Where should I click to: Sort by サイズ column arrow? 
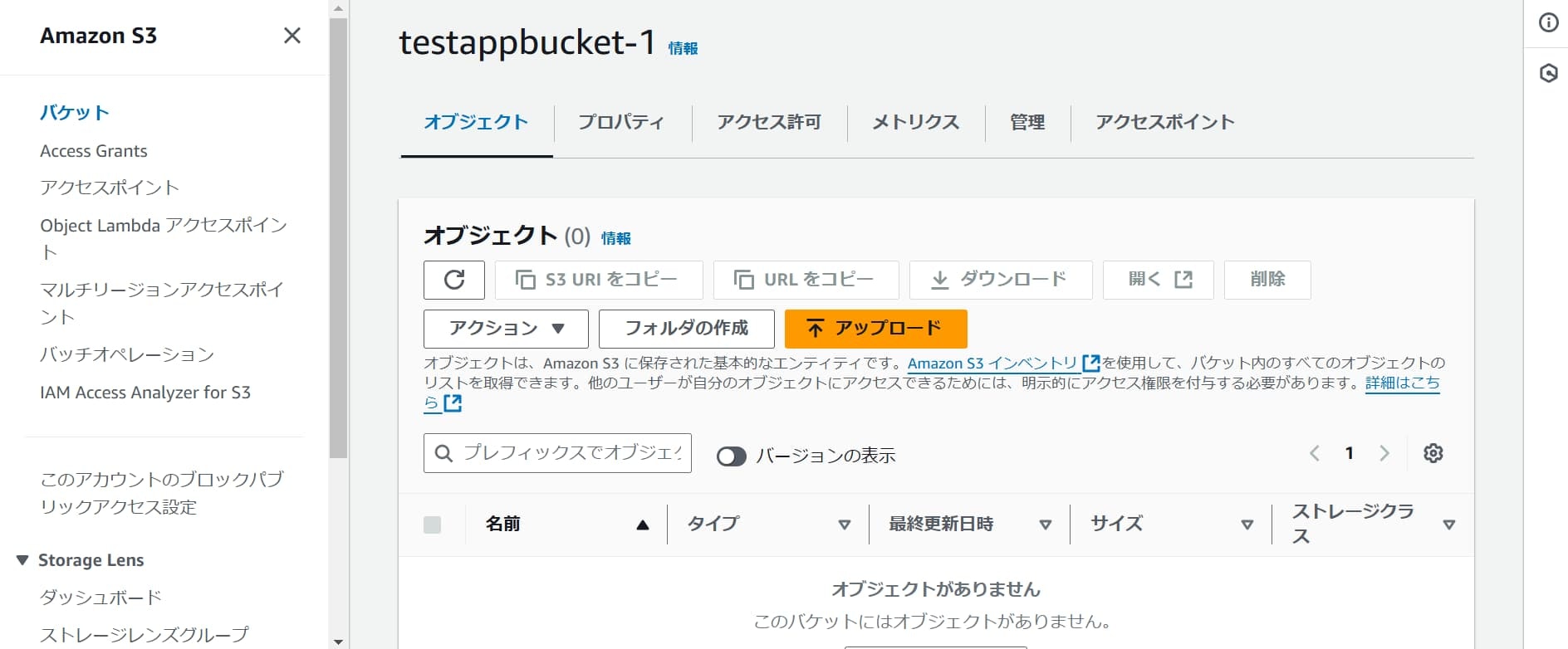point(1247,525)
